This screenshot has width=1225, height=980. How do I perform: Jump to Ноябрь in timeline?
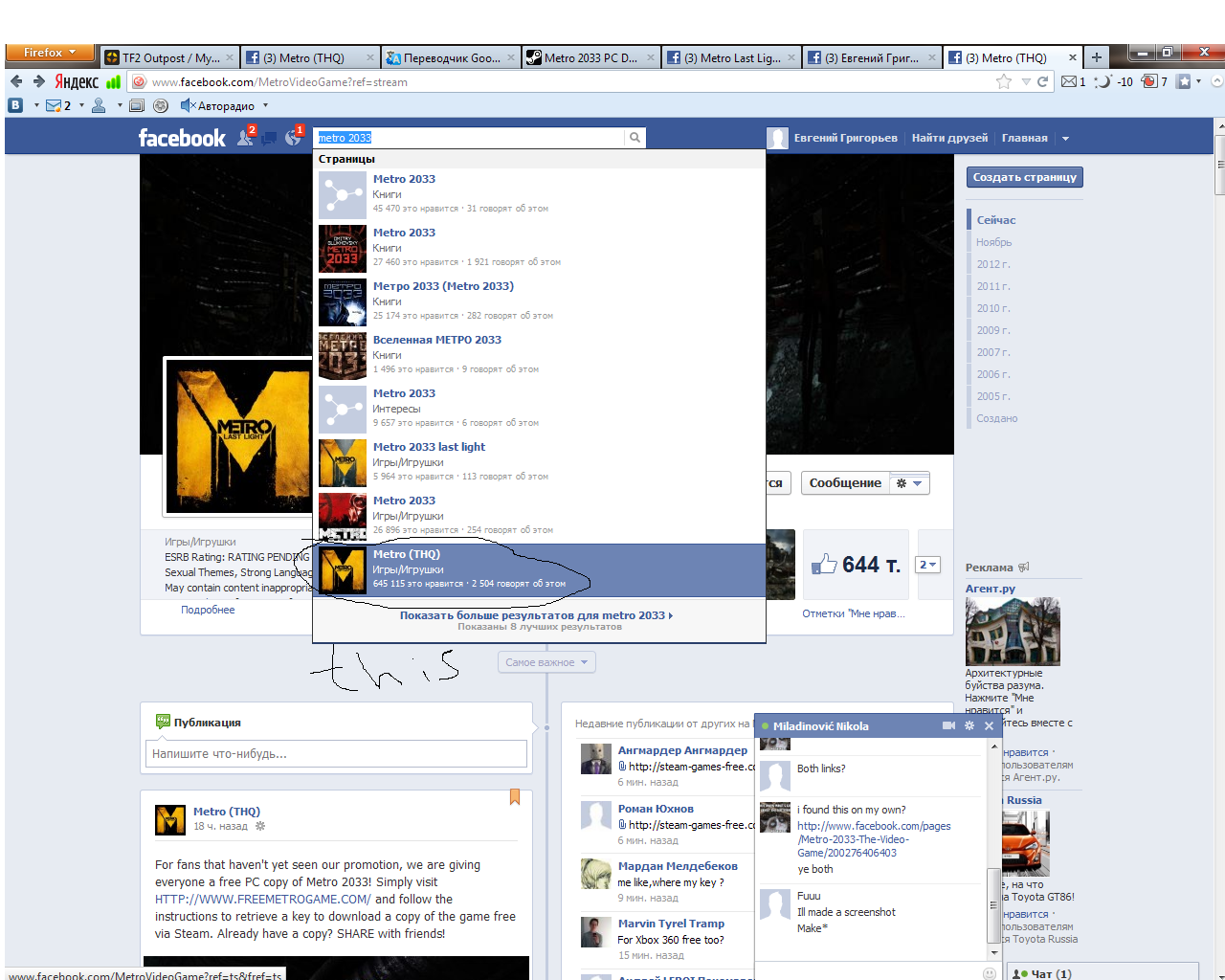point(994,242)
